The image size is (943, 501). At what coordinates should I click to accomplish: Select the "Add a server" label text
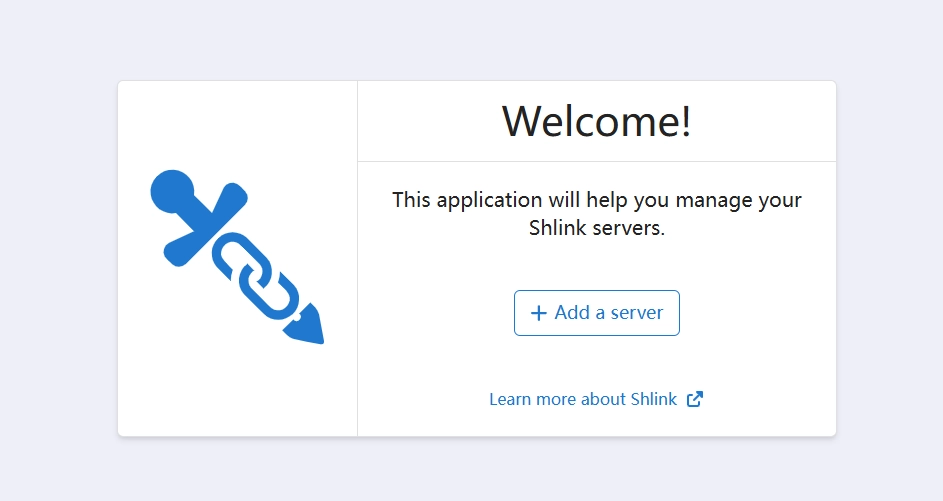click(608, 313)
